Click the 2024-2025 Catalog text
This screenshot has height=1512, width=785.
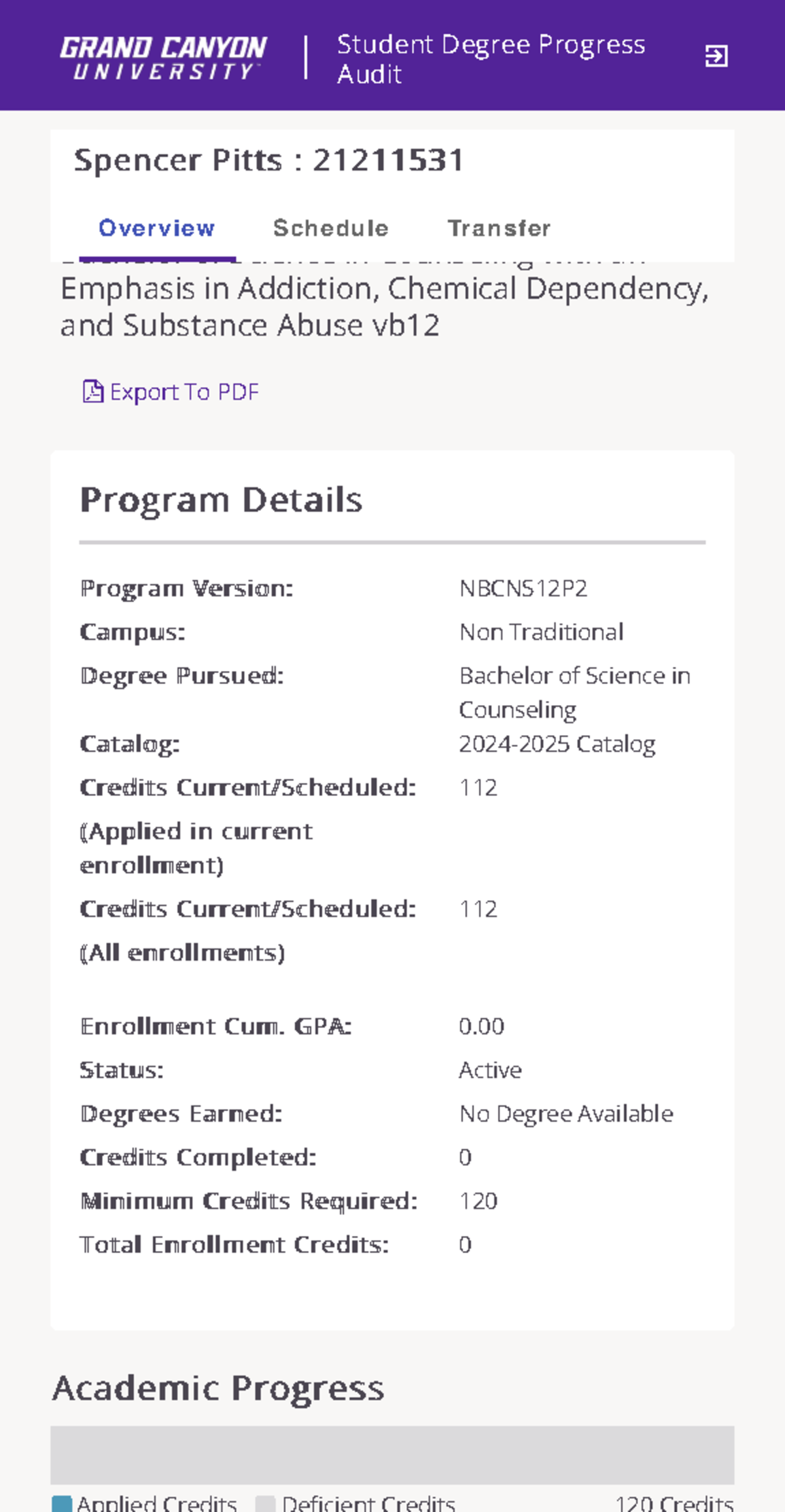(557, 743)
